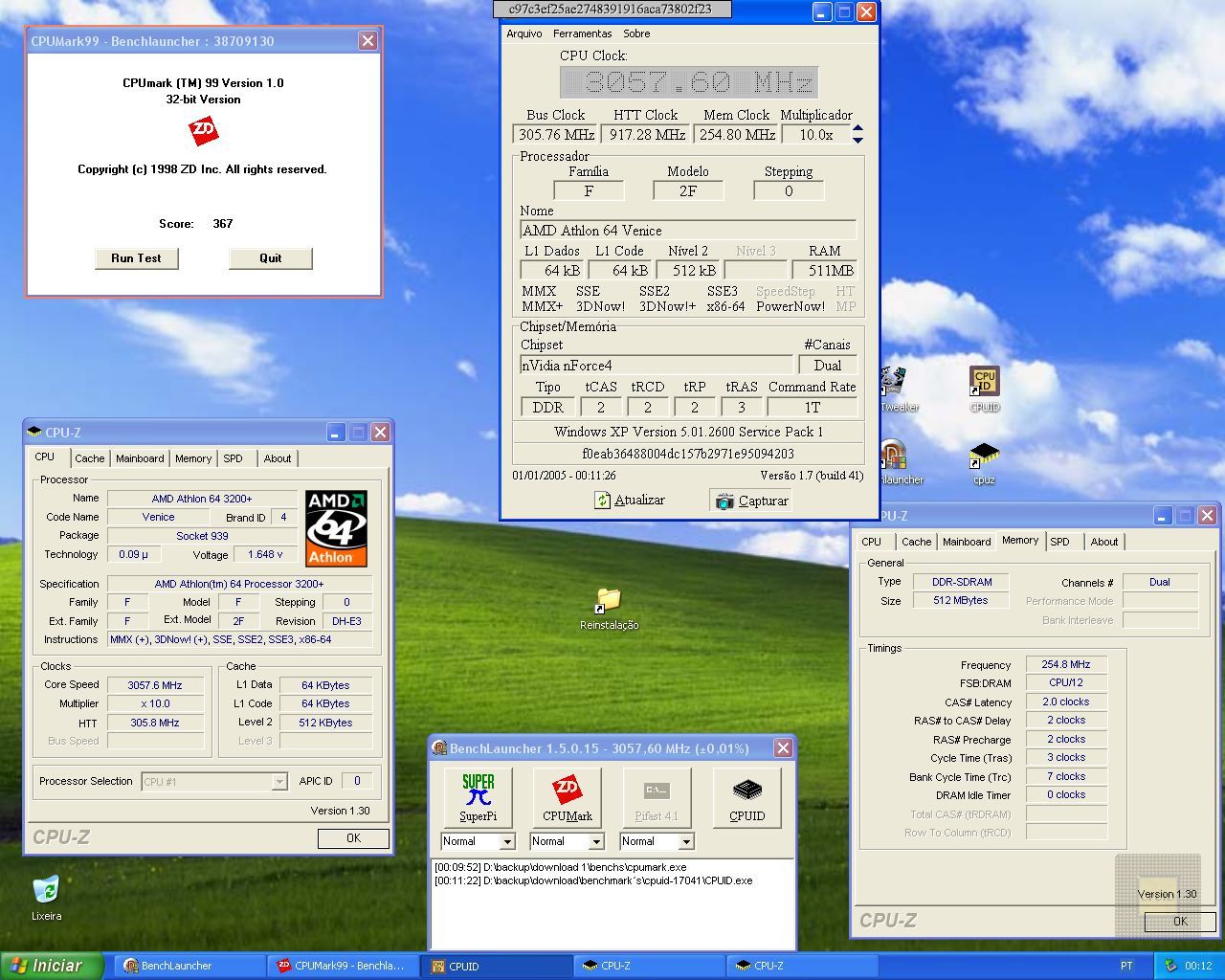Viewport: 1225px width, 980px height.
Task: Open Cache tab in right CPU-Z
Action: point(916,542)
